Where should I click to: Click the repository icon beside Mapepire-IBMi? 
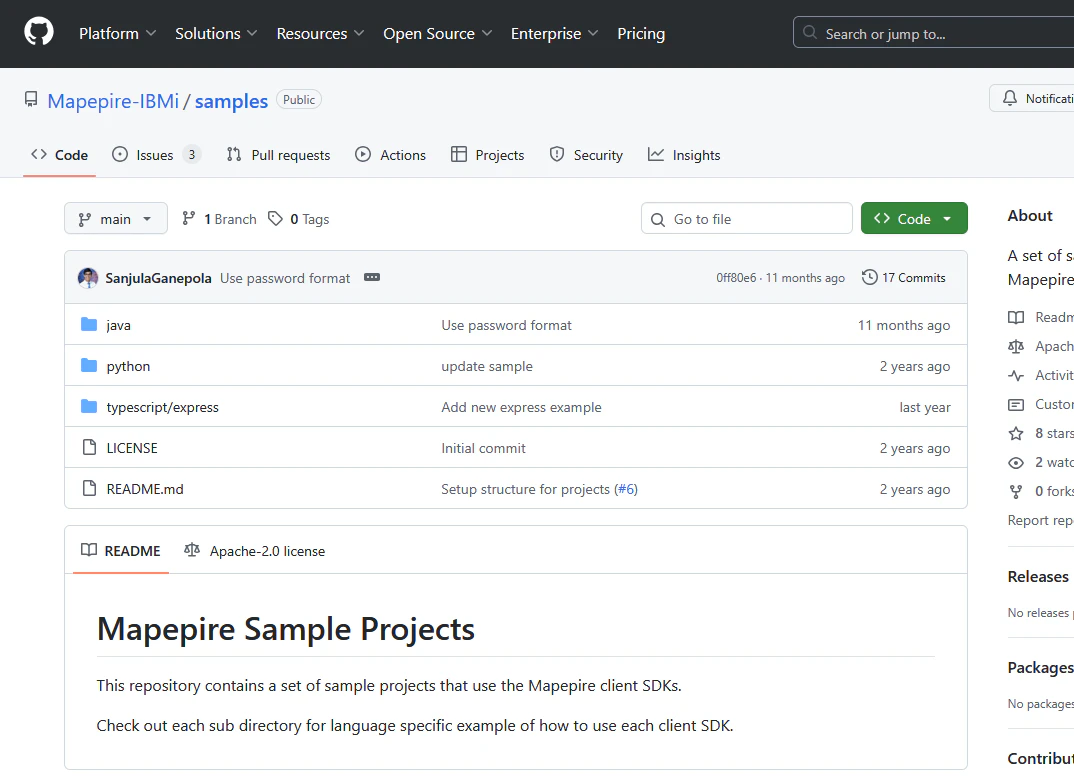coord(31,100)
